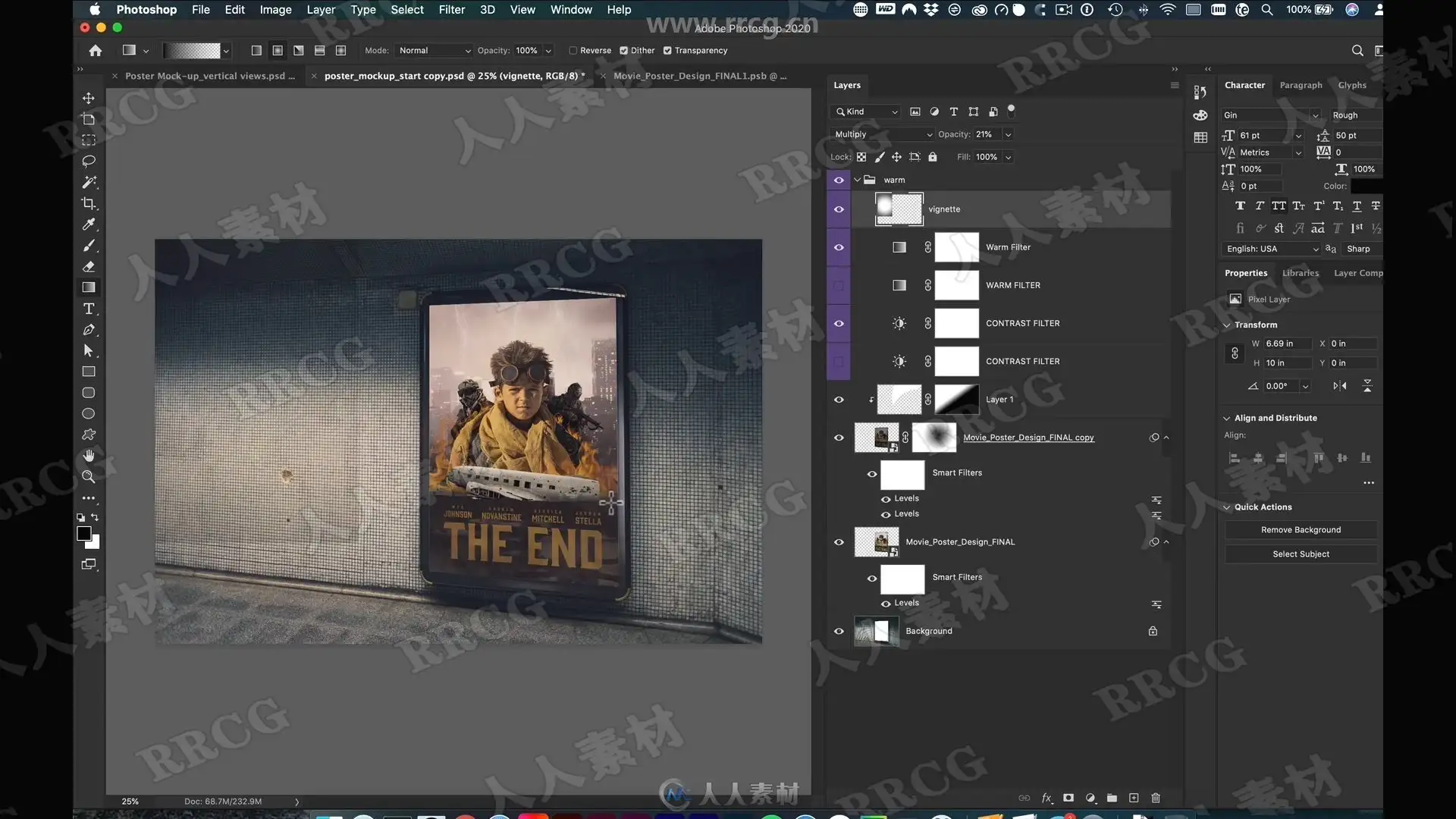Select the Horizontal Type tool
This screenshot has height=819, width=1456.
(x=89, y=309)
